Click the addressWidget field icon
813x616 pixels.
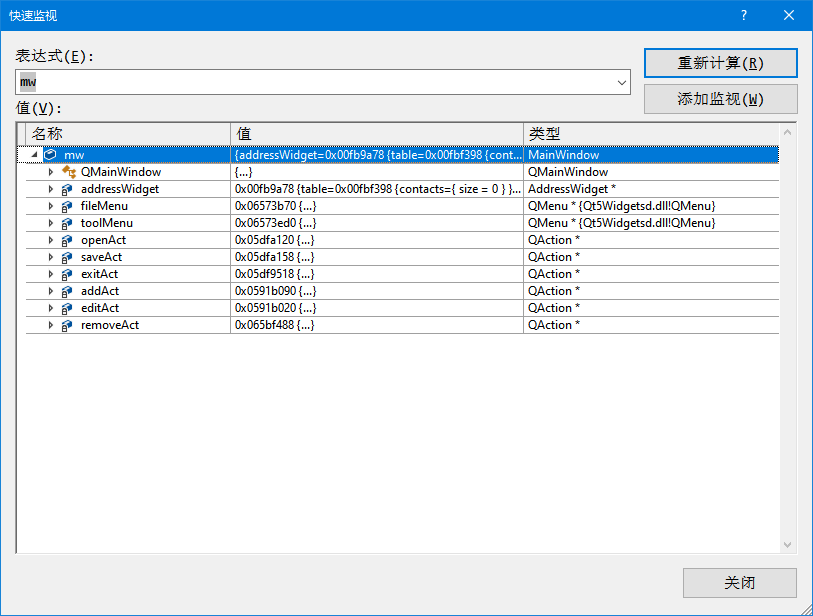[x=67, y=189]
